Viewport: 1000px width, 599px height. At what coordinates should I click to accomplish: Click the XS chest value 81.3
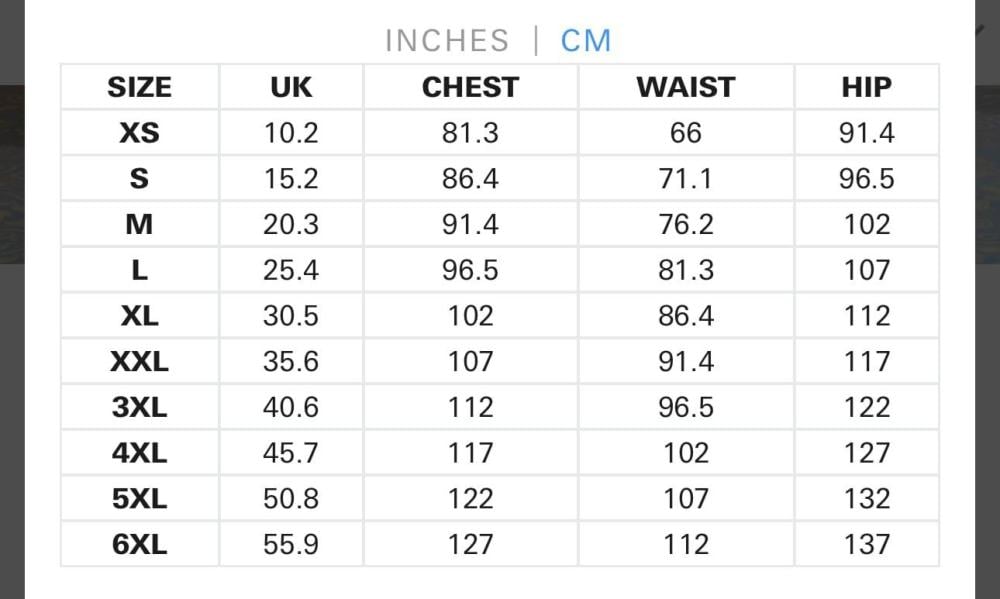coord(470,133)
